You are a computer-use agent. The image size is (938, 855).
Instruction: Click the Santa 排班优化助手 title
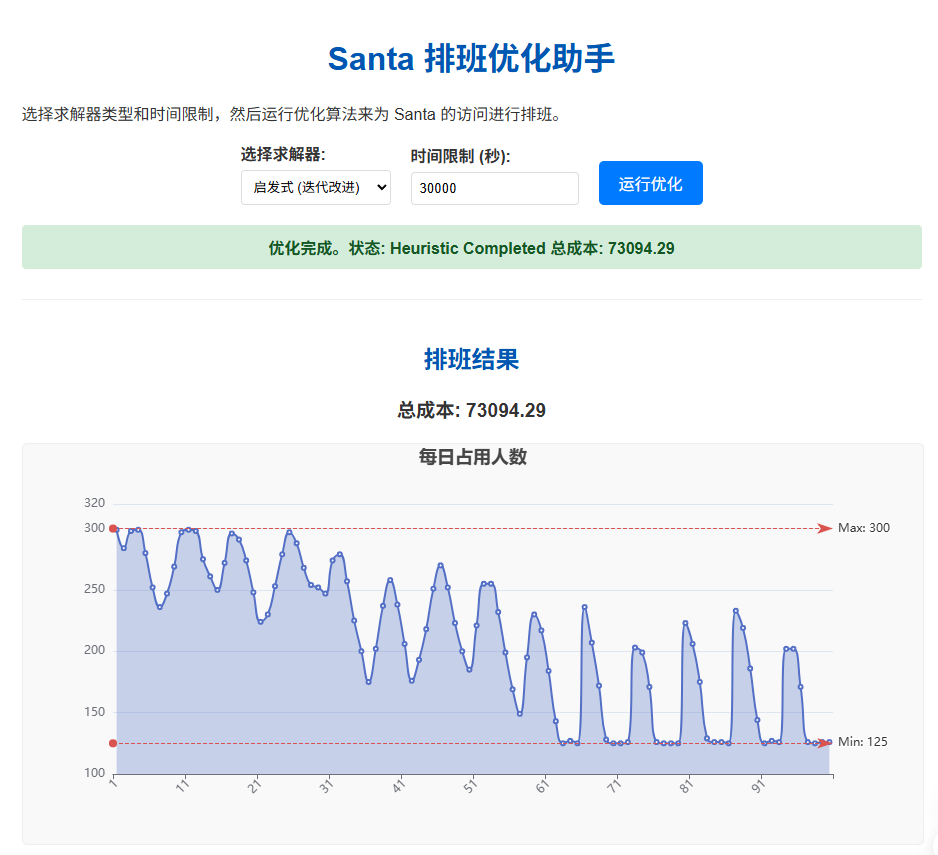click(x=471, y=59)
